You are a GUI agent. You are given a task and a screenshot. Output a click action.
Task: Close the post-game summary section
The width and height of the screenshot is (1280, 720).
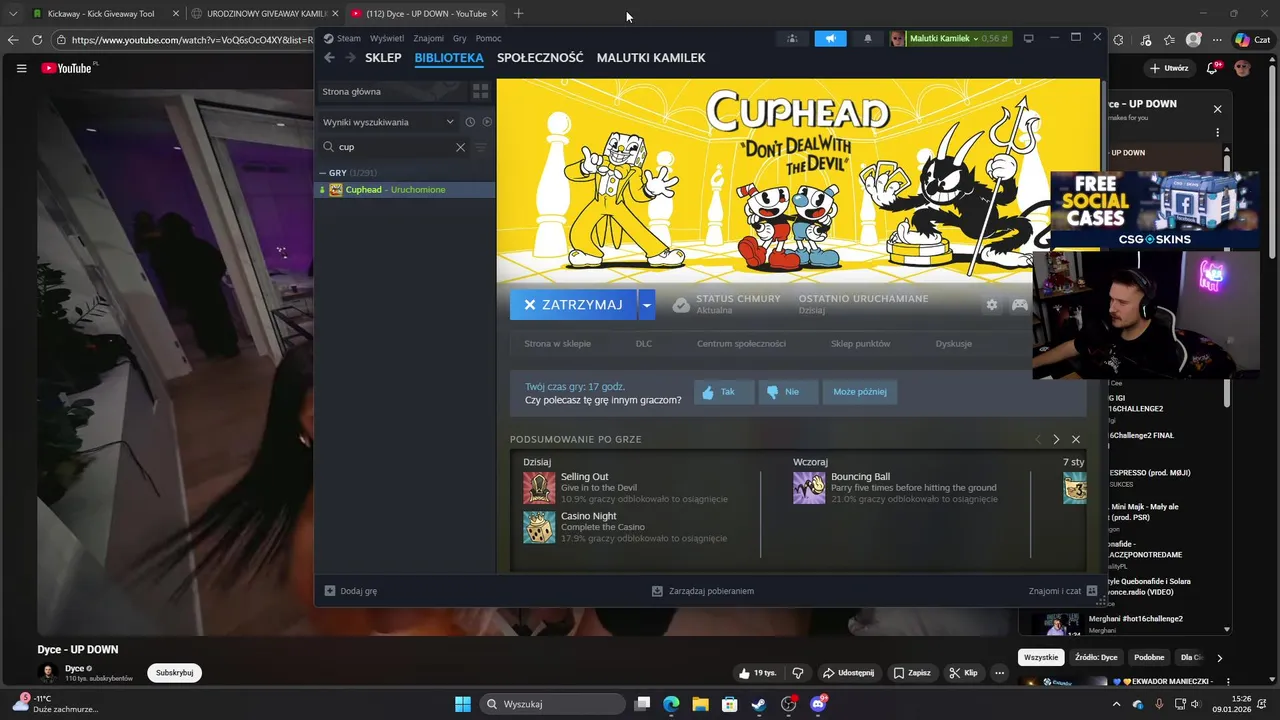pos(1076,439)
